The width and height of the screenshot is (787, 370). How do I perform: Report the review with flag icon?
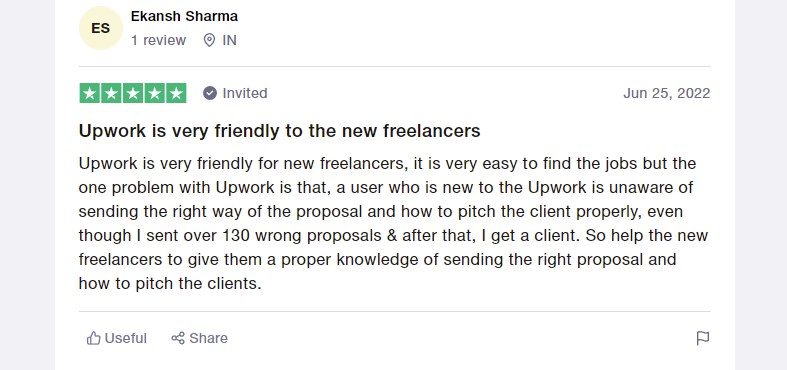[703, 338]
